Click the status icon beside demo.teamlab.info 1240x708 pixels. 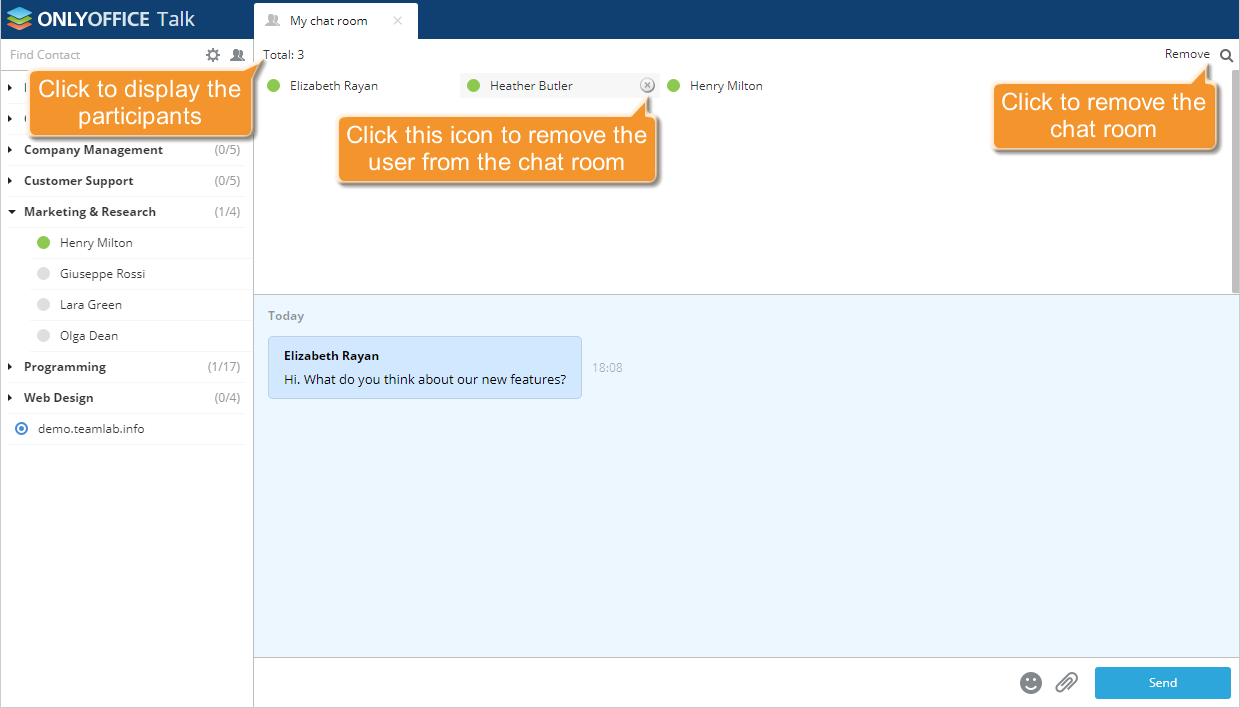pos(20,428)
